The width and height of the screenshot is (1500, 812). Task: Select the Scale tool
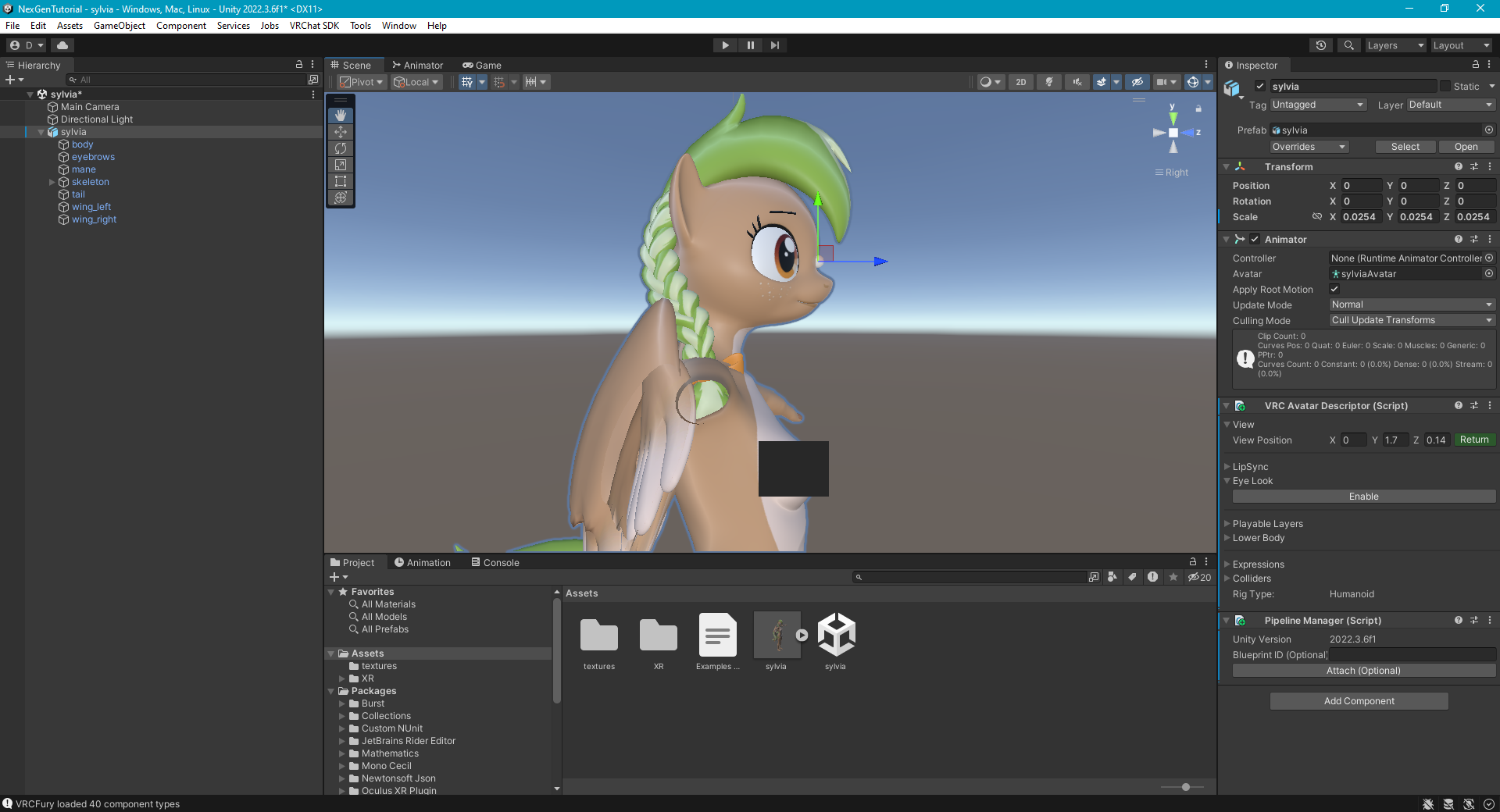pos(341,165)
